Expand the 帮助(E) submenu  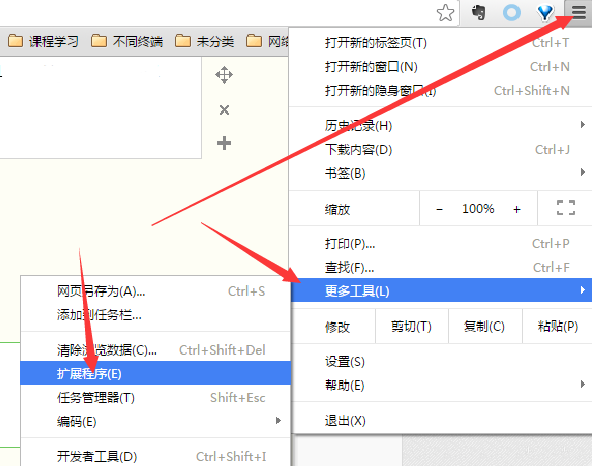tap(441, 386)
